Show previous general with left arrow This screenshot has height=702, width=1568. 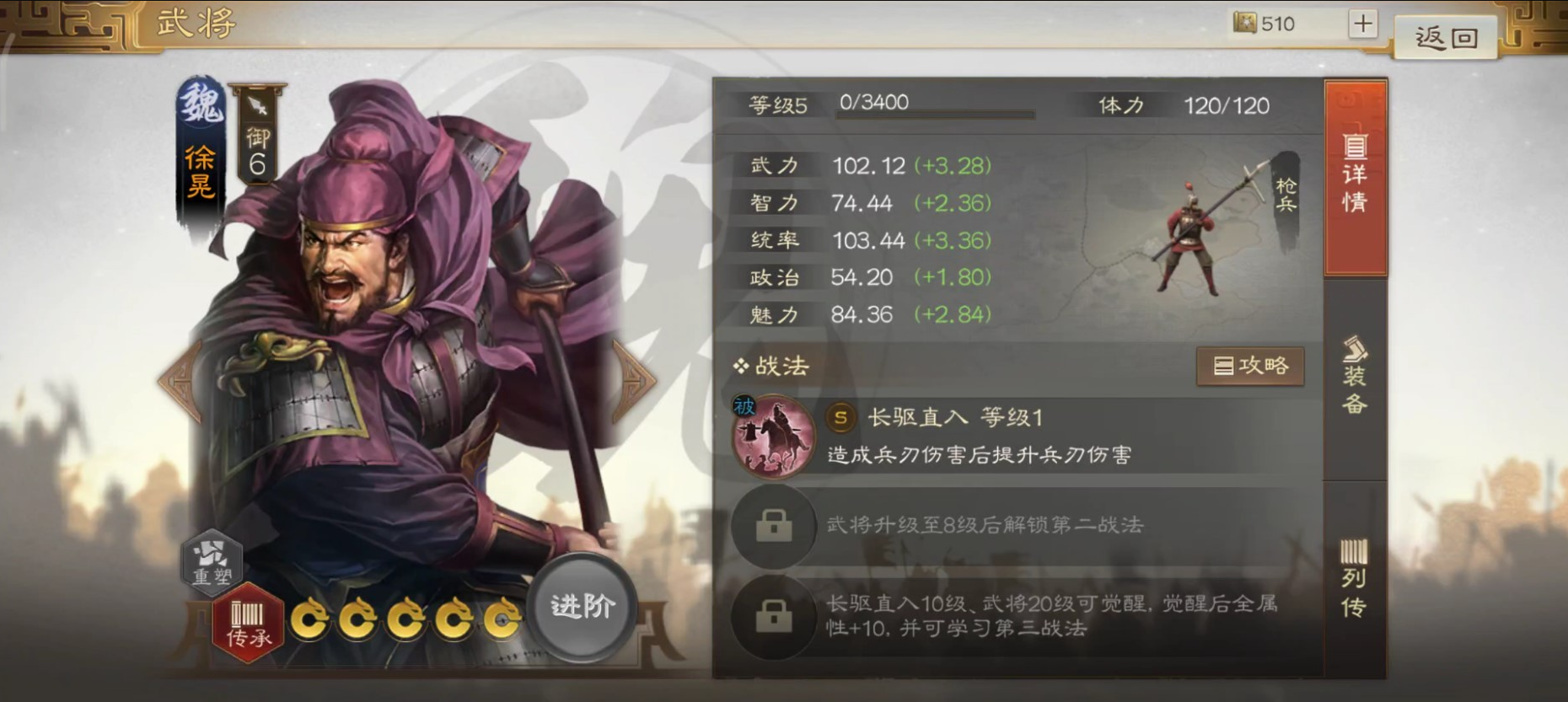pyautogui.click(x=180, y=382)
